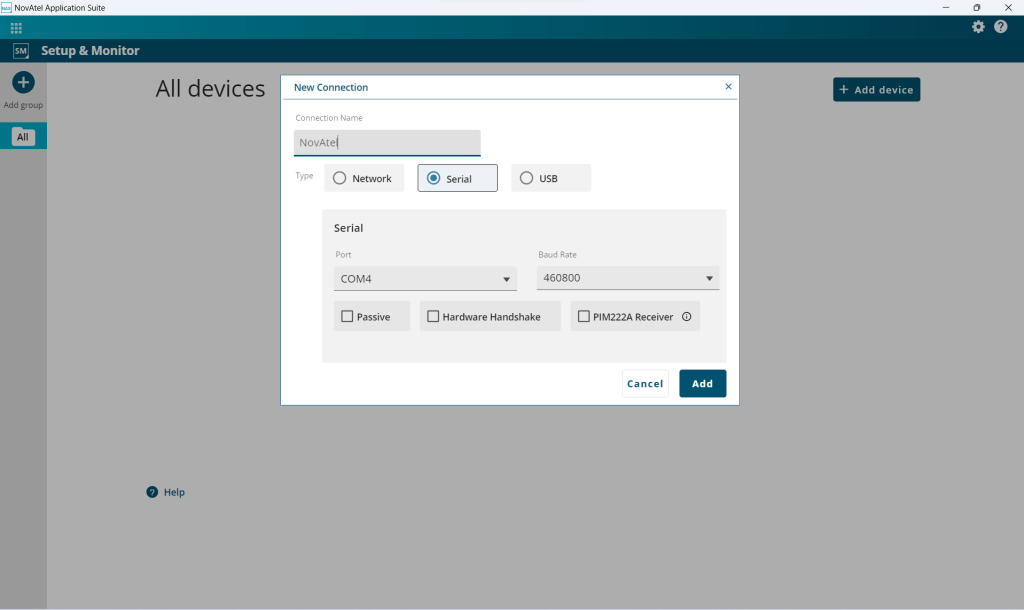Image resolution: width=1024 pixels, height=610 pixels.
Task: Select the All devices group
Action: (23, 135)
